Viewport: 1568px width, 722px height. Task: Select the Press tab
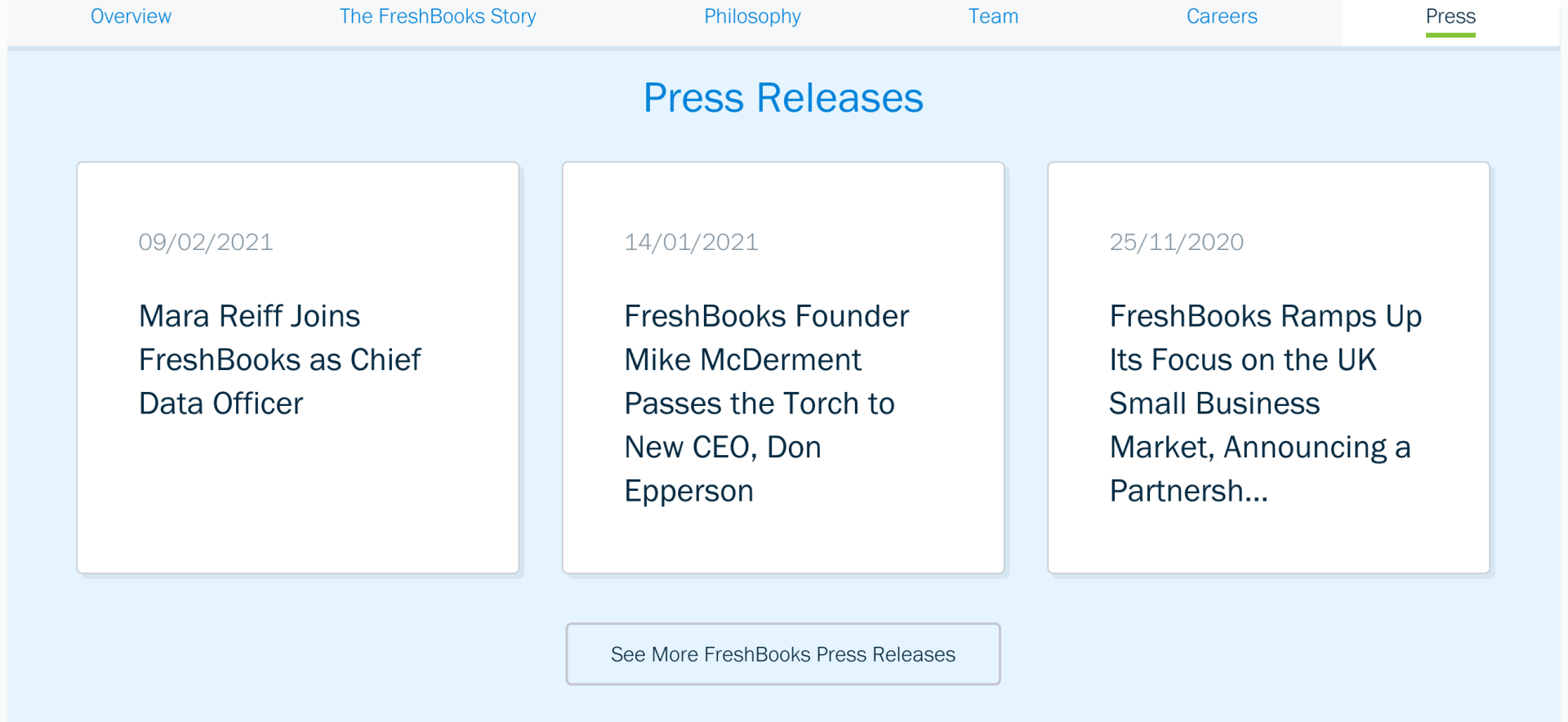[x=1450, y=16]
